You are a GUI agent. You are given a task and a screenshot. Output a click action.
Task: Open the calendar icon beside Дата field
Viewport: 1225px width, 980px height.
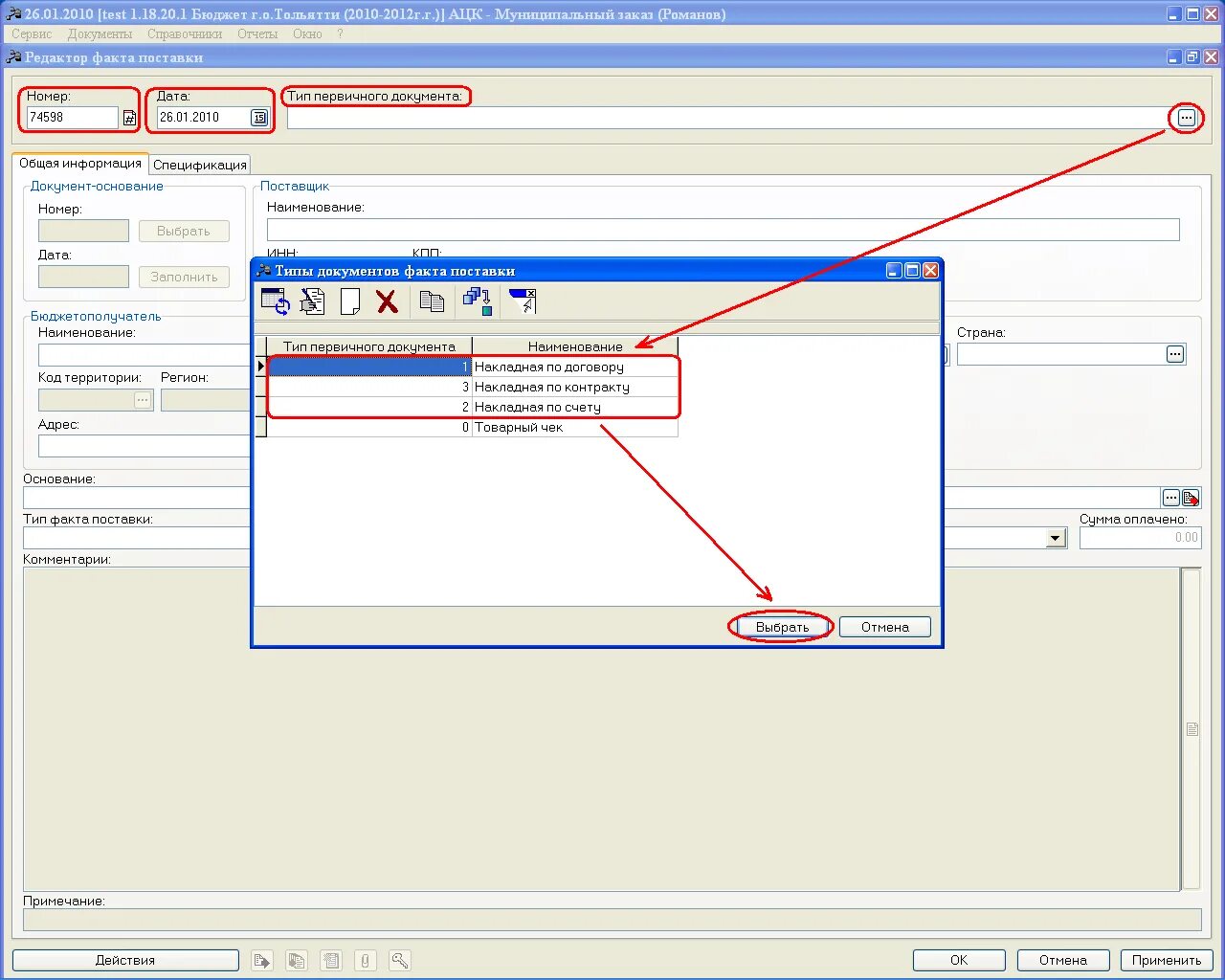(259, 118)
